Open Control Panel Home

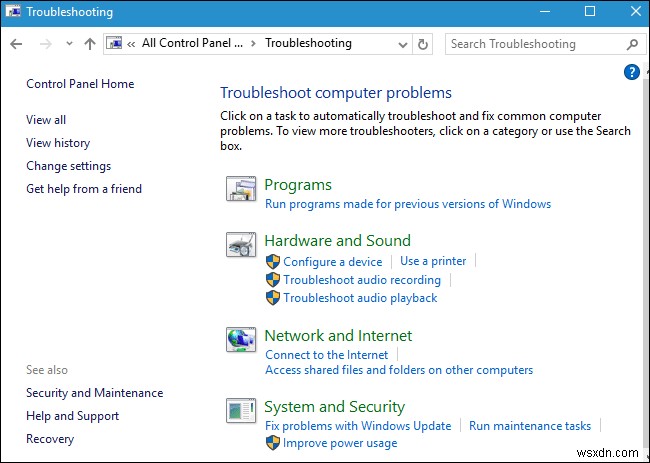(x=80, y=84)
